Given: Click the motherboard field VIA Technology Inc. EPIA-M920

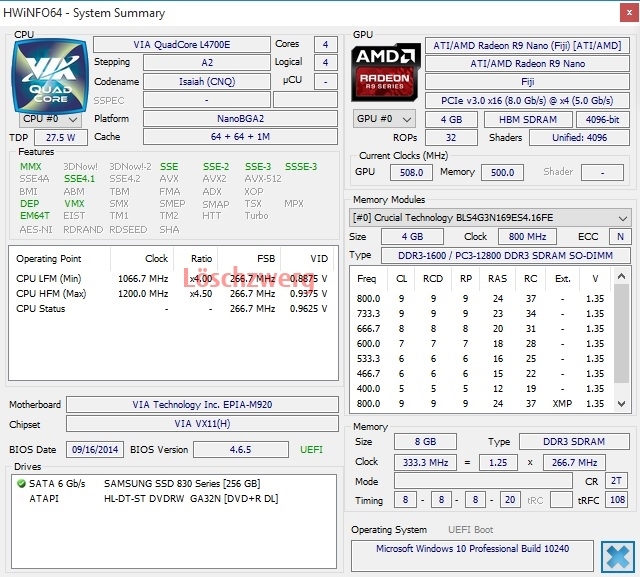Looking at the screenshot, I should (x=202, y=404).
